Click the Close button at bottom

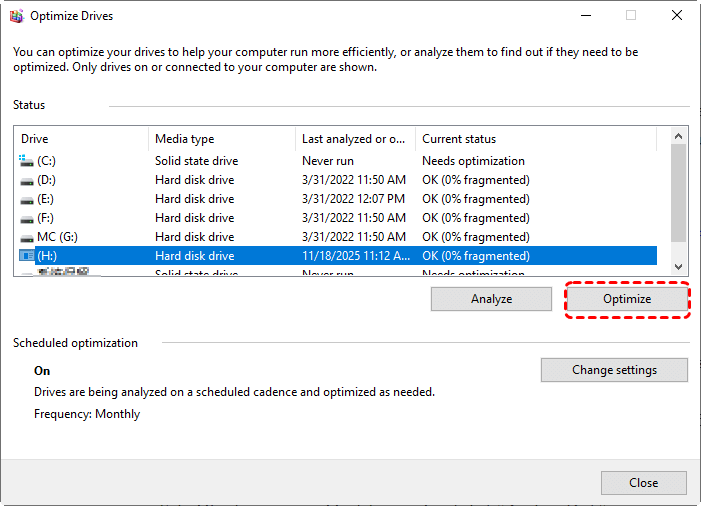pos(643,483)
